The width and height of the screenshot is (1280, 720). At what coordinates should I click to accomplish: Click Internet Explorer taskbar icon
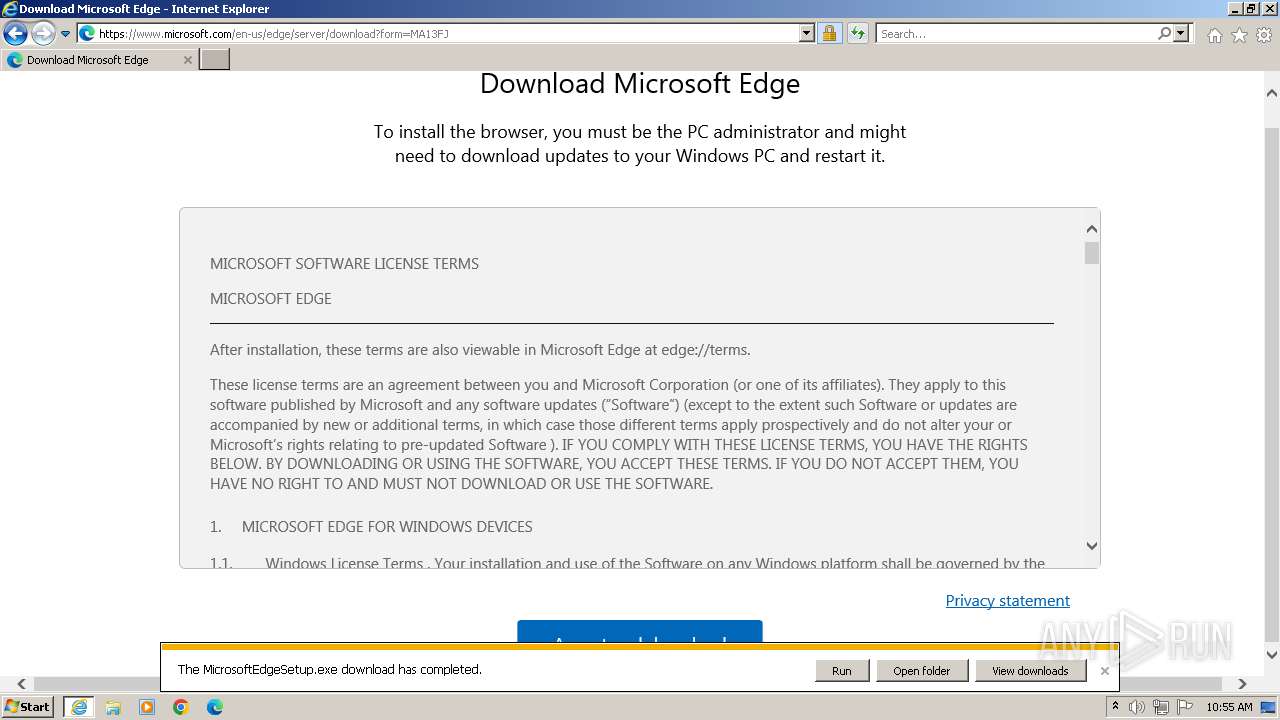(79, 707)
